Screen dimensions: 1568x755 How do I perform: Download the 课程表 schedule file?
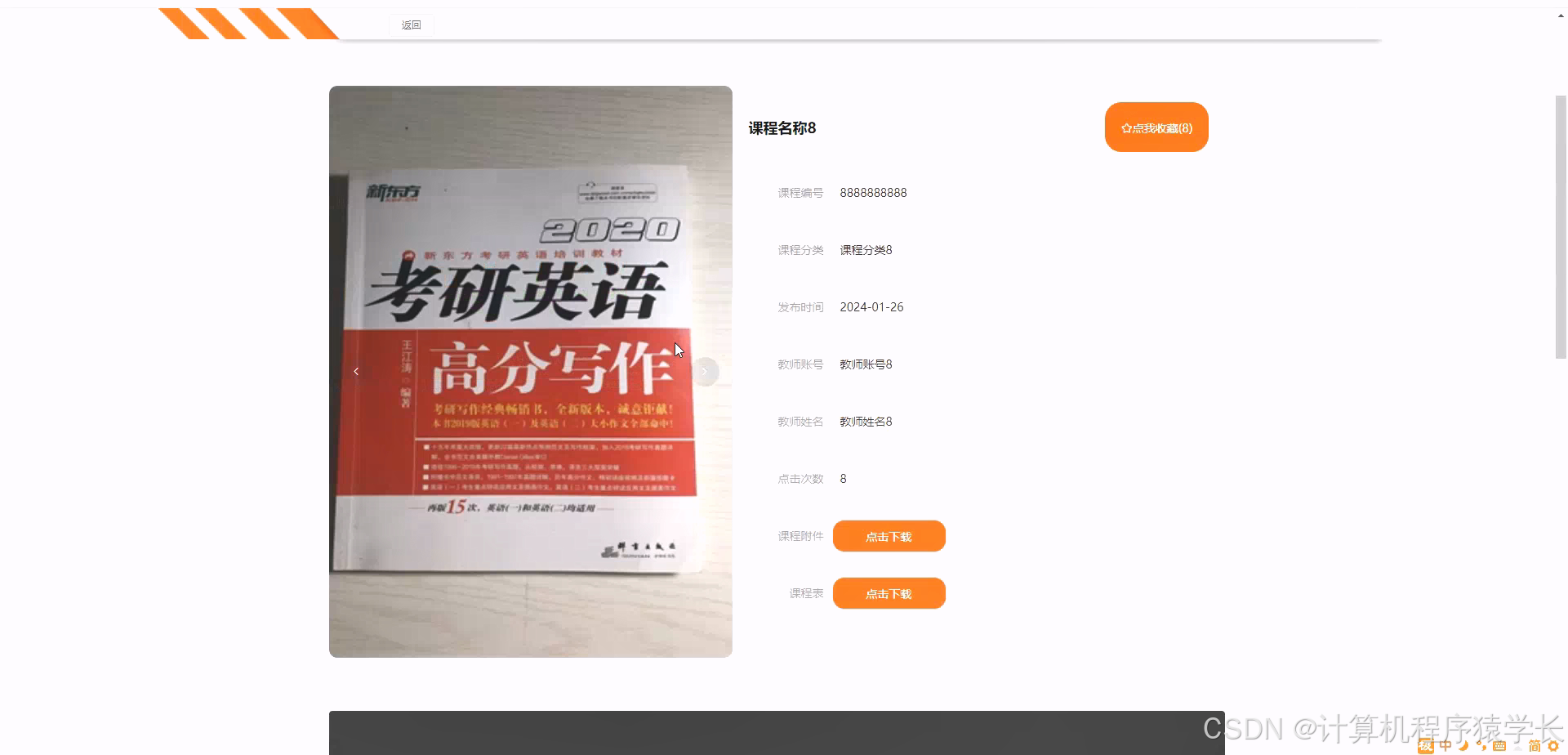(x=889, y=594)
